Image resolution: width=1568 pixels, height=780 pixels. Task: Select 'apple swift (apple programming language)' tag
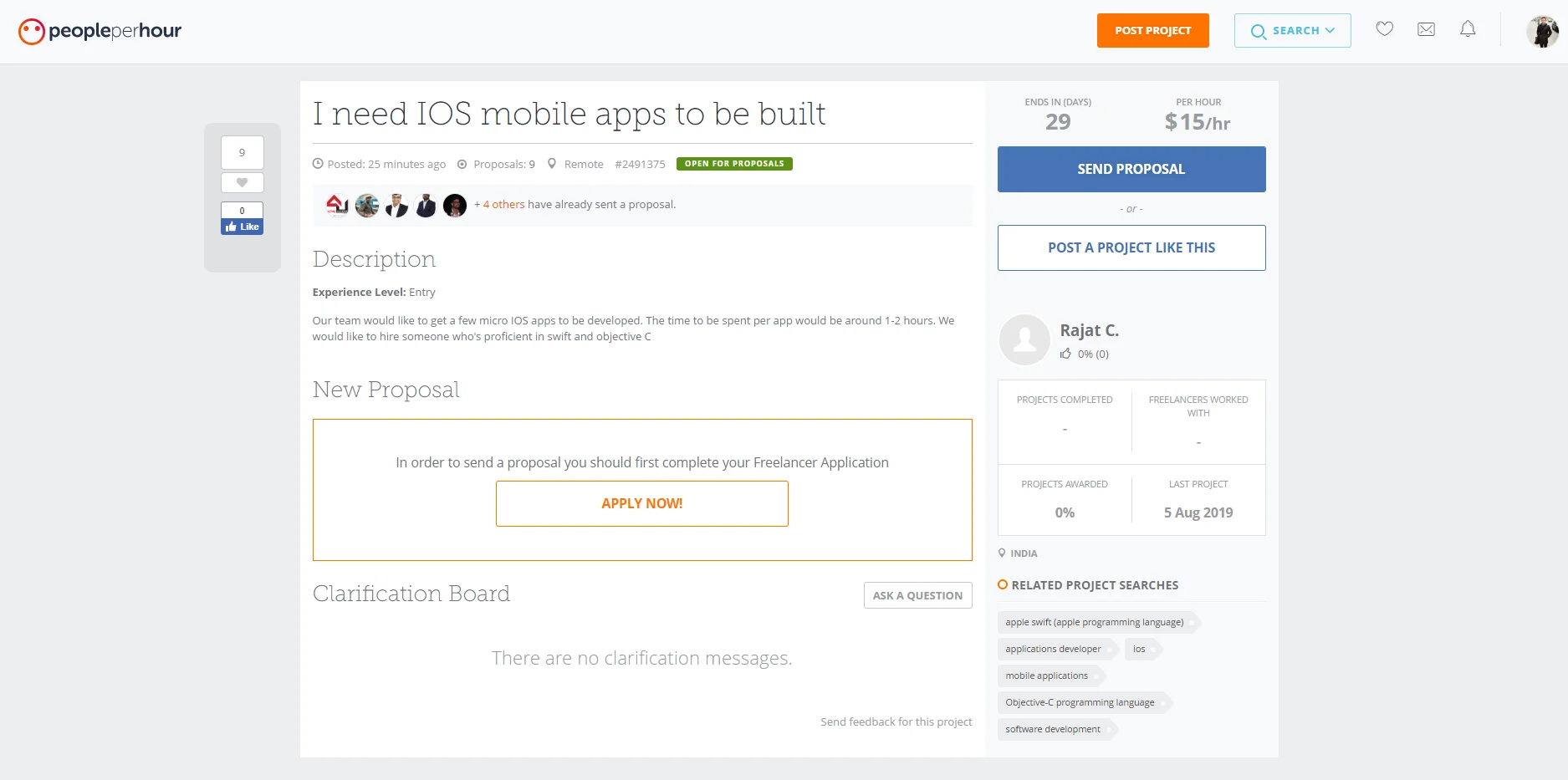click(x=1098, y=622)
